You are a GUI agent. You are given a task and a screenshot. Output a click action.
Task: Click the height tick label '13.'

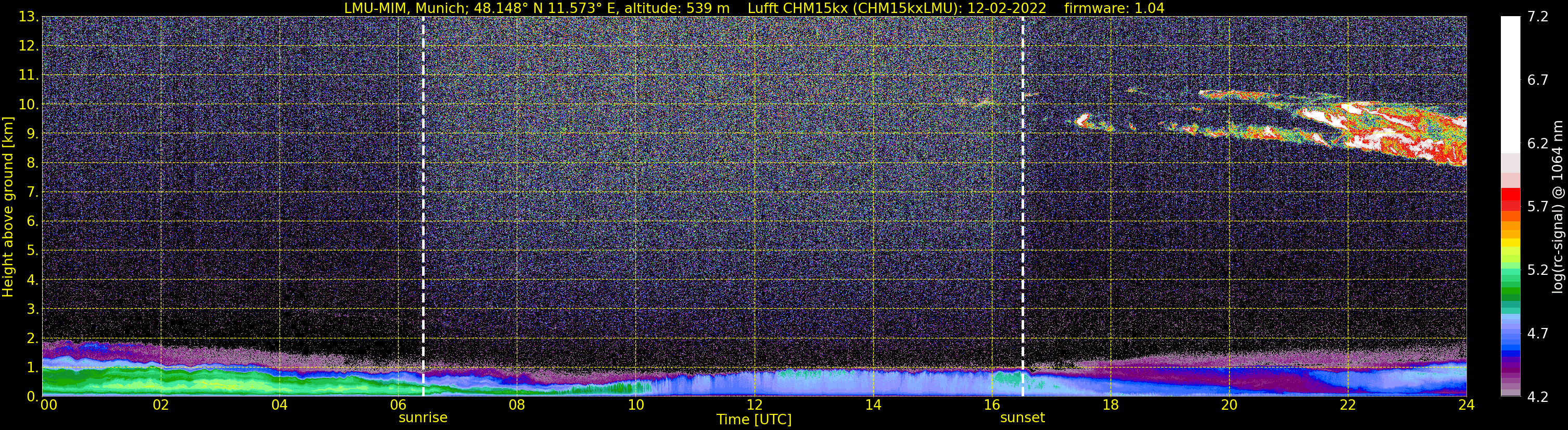[29, 17]
